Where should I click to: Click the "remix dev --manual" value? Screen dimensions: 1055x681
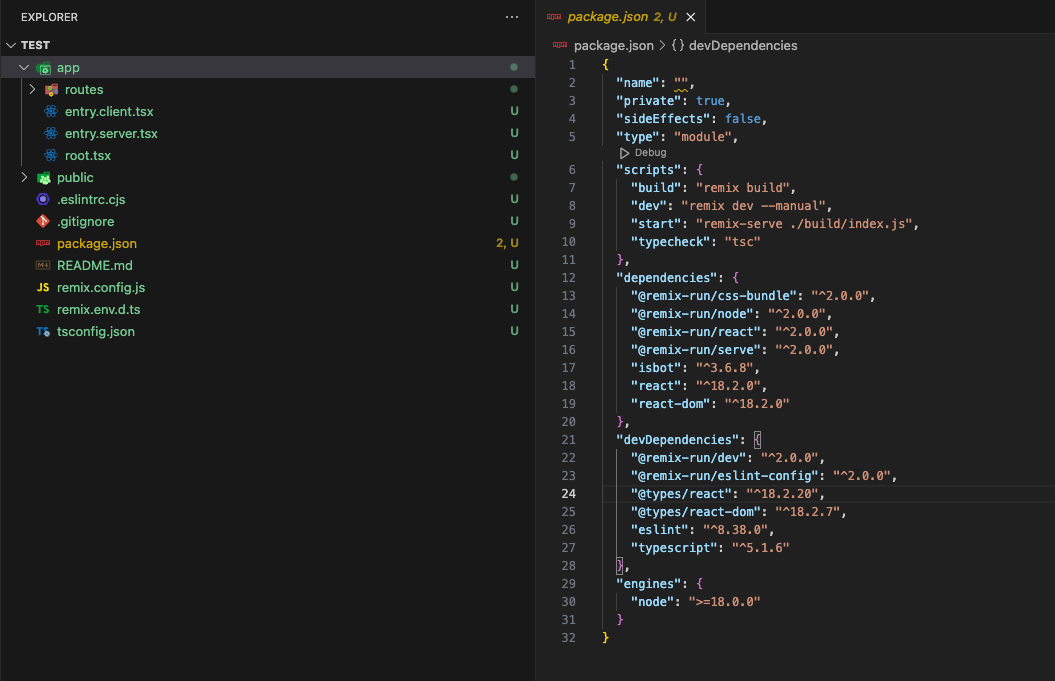(x=754, y=206)
